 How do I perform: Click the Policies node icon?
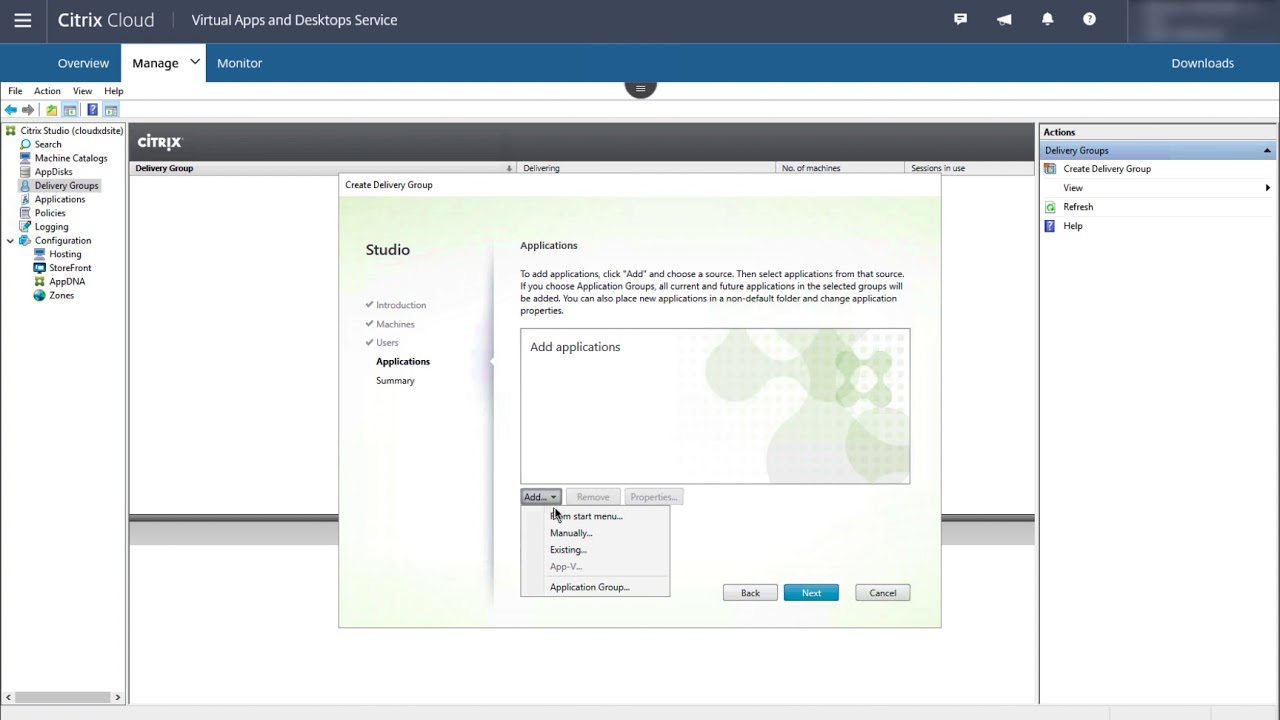[x=26, y=213]
